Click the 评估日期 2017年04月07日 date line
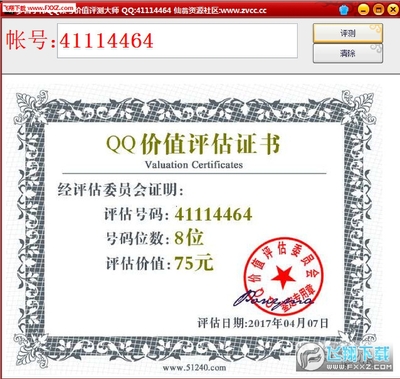The width and height of the screenshot is (400, 379). [x=263, y=323]
